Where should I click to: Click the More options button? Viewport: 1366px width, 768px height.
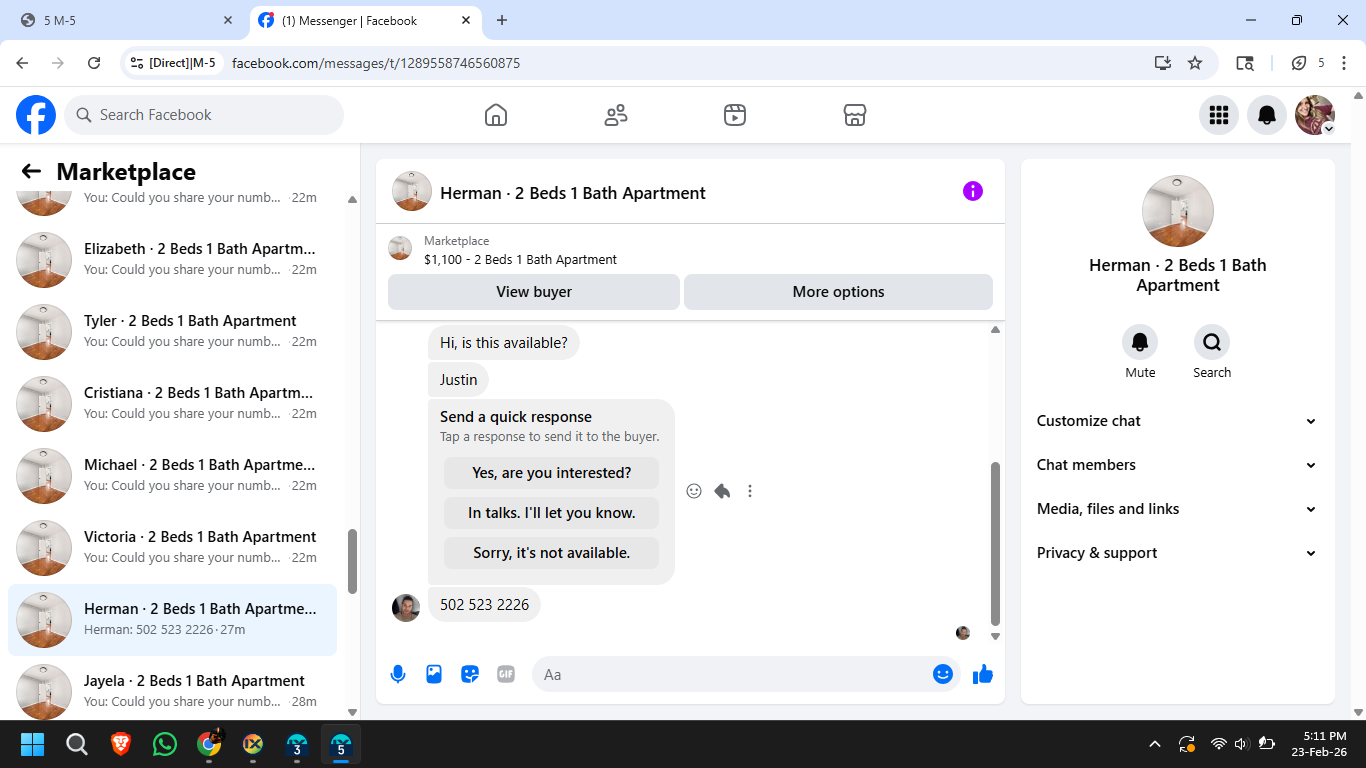pos(838,292)
